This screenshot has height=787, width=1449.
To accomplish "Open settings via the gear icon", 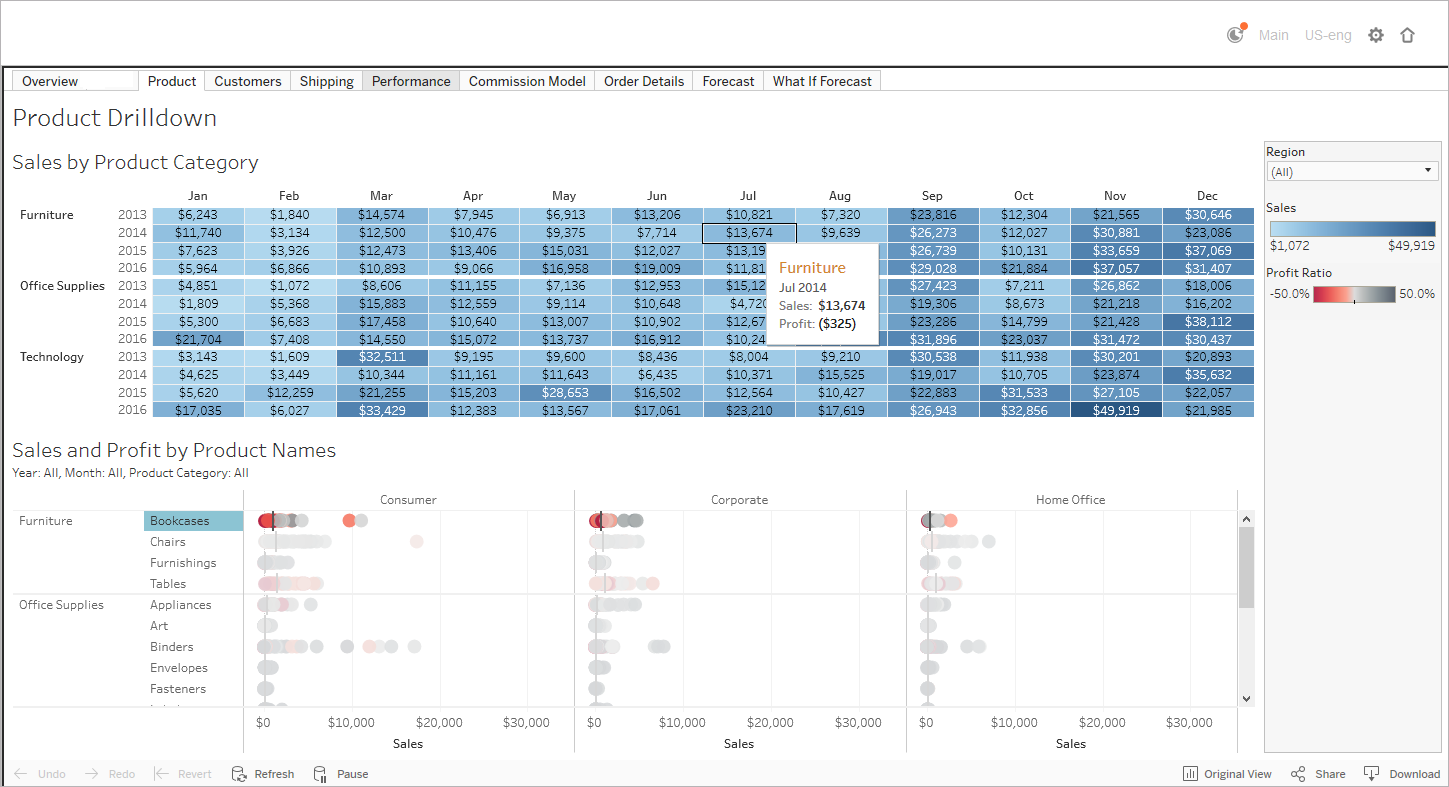I will pos(1376,35).
